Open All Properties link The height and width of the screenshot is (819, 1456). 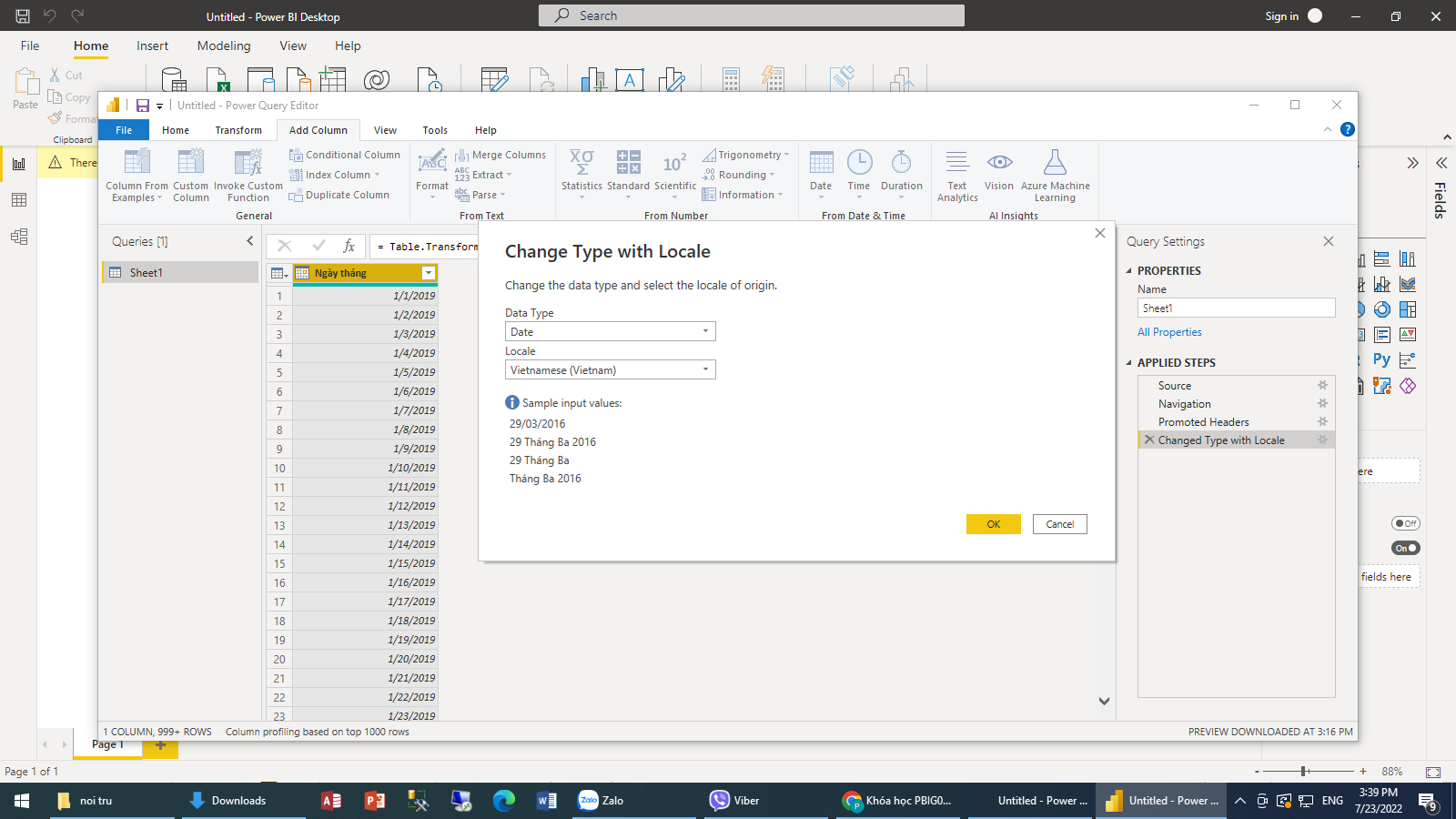pos(1169,332)
